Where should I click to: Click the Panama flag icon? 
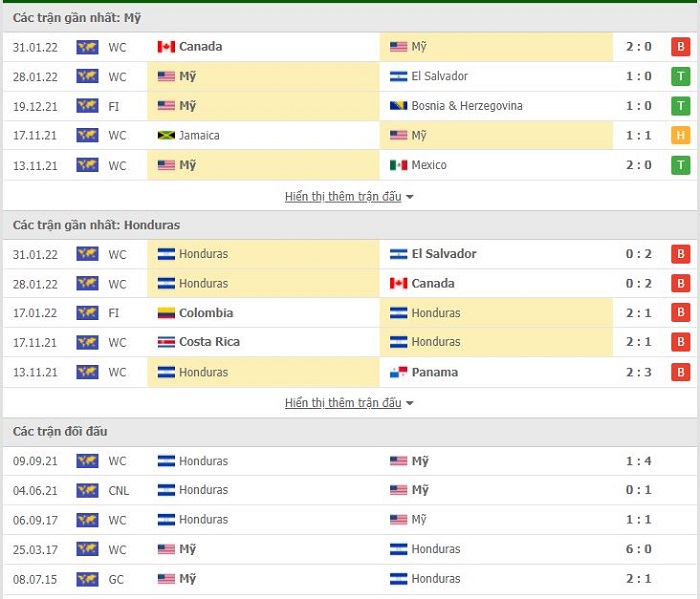pos(398,372)
